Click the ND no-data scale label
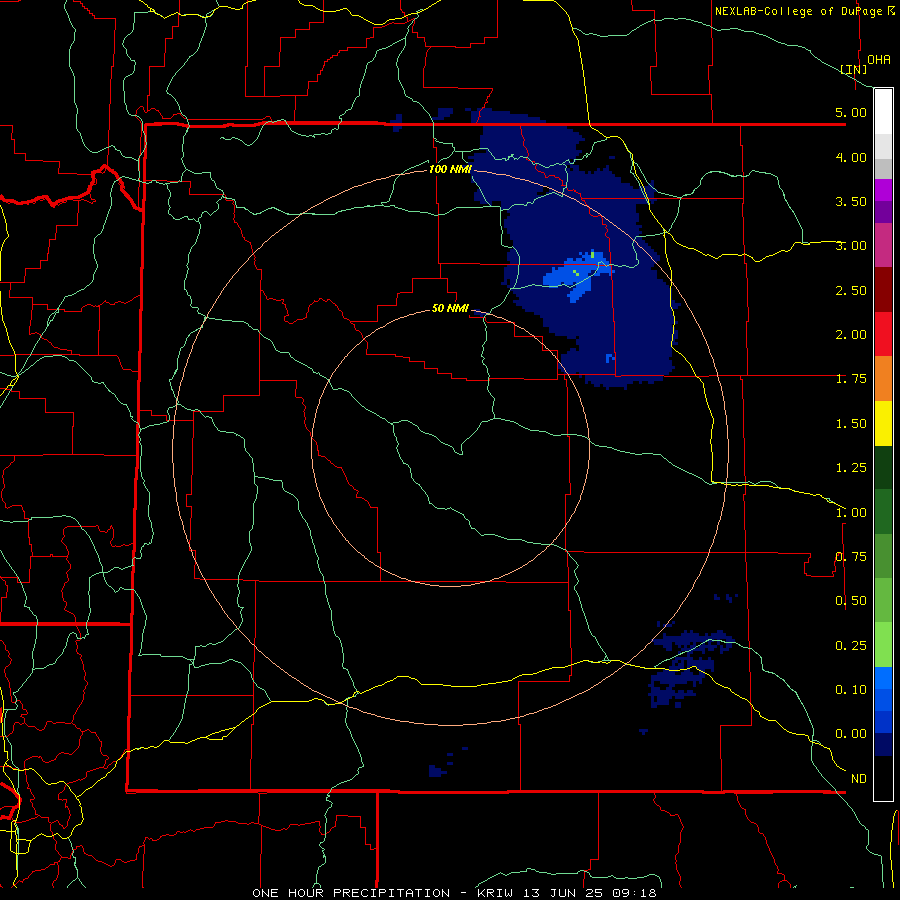The width and height of the screenshot is (900, 900). pyautogui.click(x=859, y=779)
